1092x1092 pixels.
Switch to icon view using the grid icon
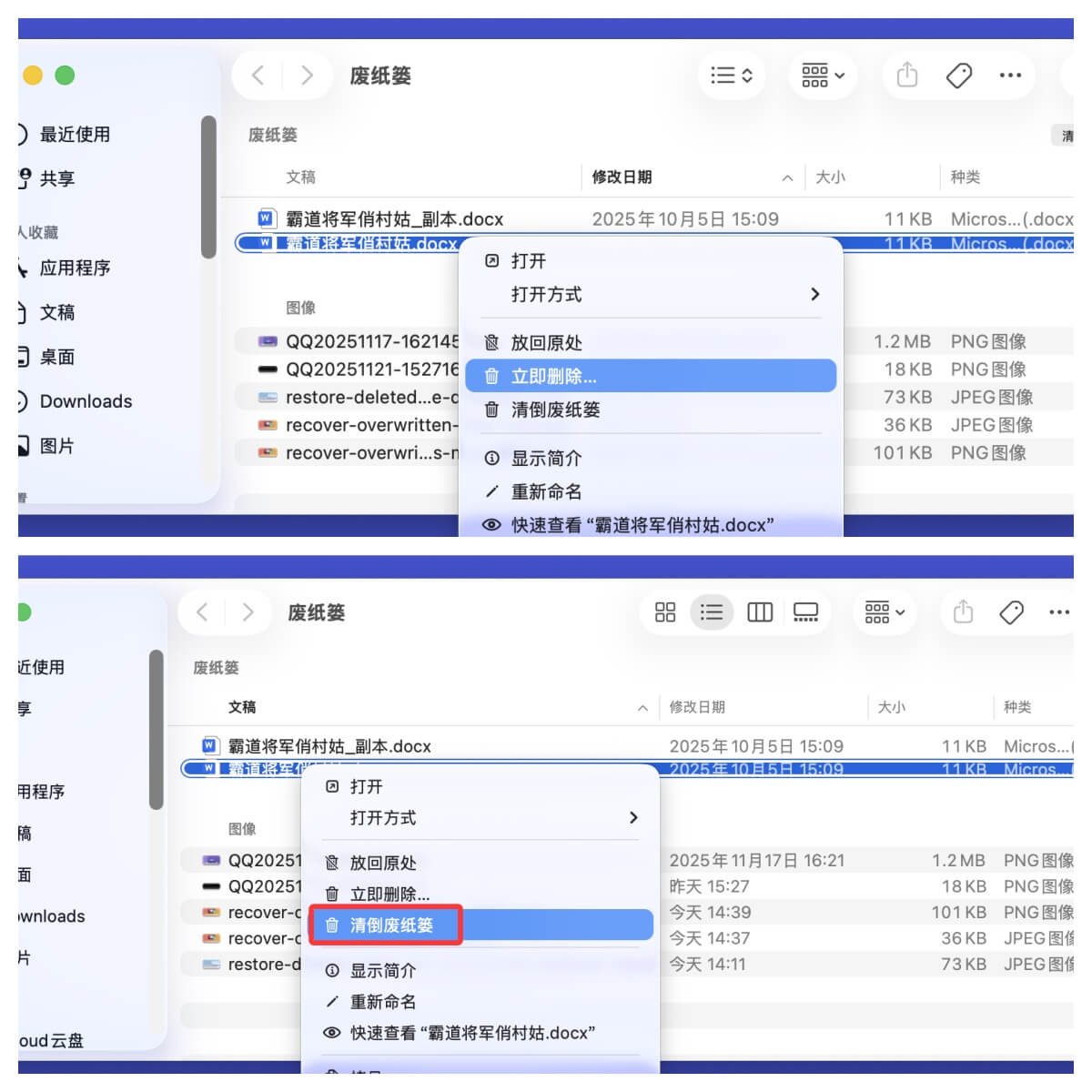point(665,612)
